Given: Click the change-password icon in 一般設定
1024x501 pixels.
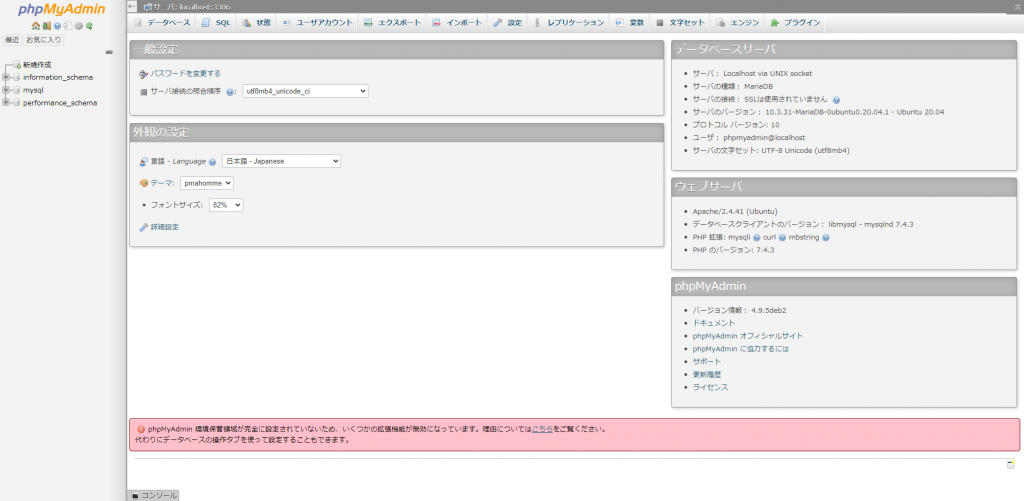Looking at the screenshot, I should point(144,74).
